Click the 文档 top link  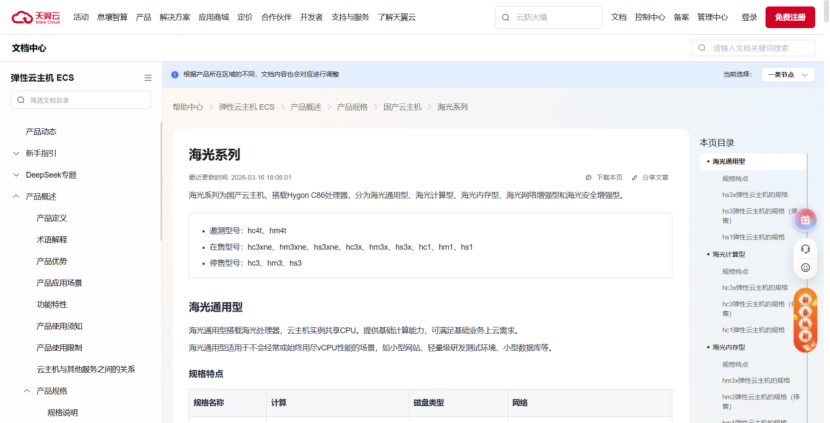click(x=619, y=17)
